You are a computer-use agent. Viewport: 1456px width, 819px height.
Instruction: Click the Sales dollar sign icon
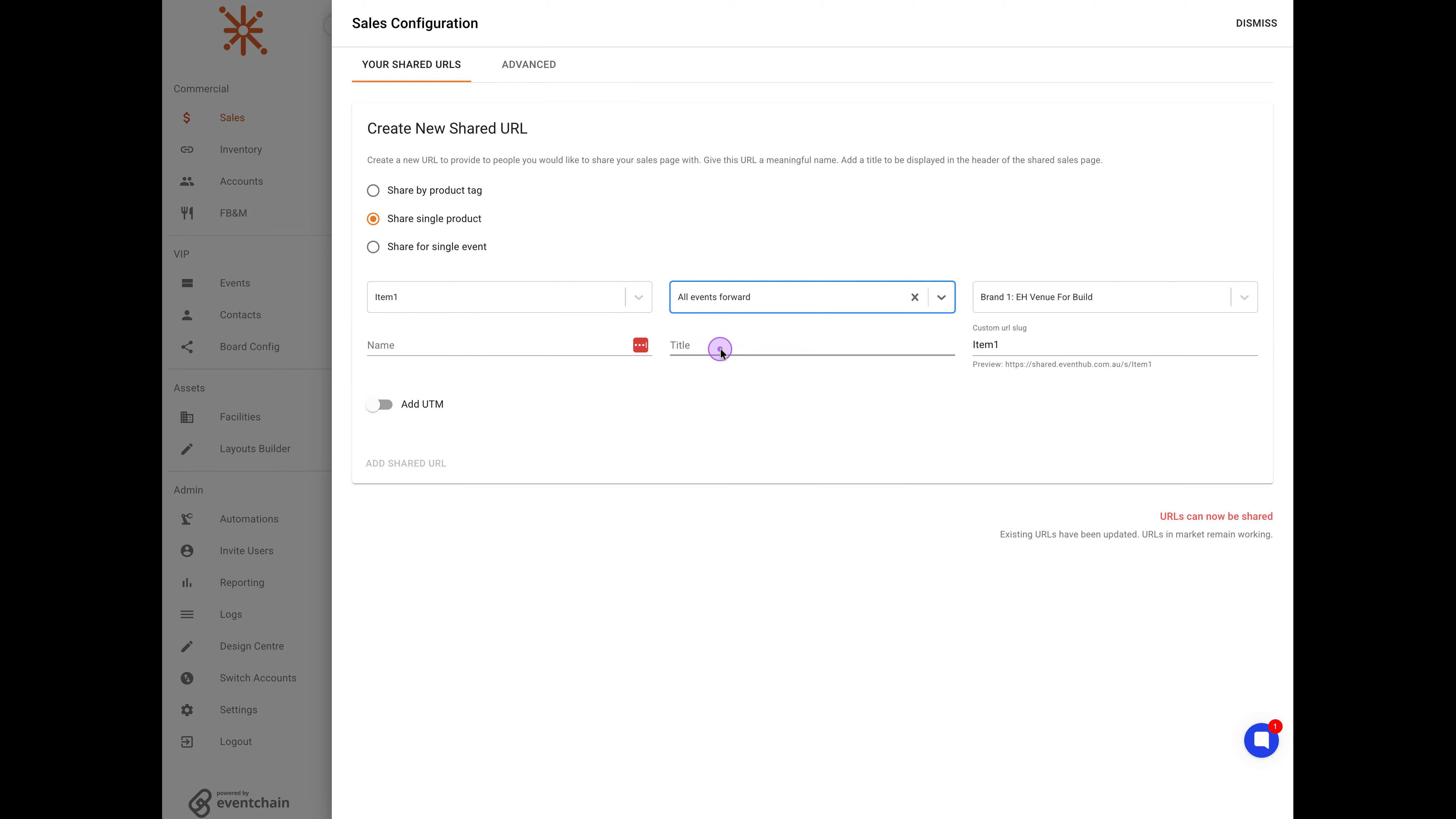187,117
